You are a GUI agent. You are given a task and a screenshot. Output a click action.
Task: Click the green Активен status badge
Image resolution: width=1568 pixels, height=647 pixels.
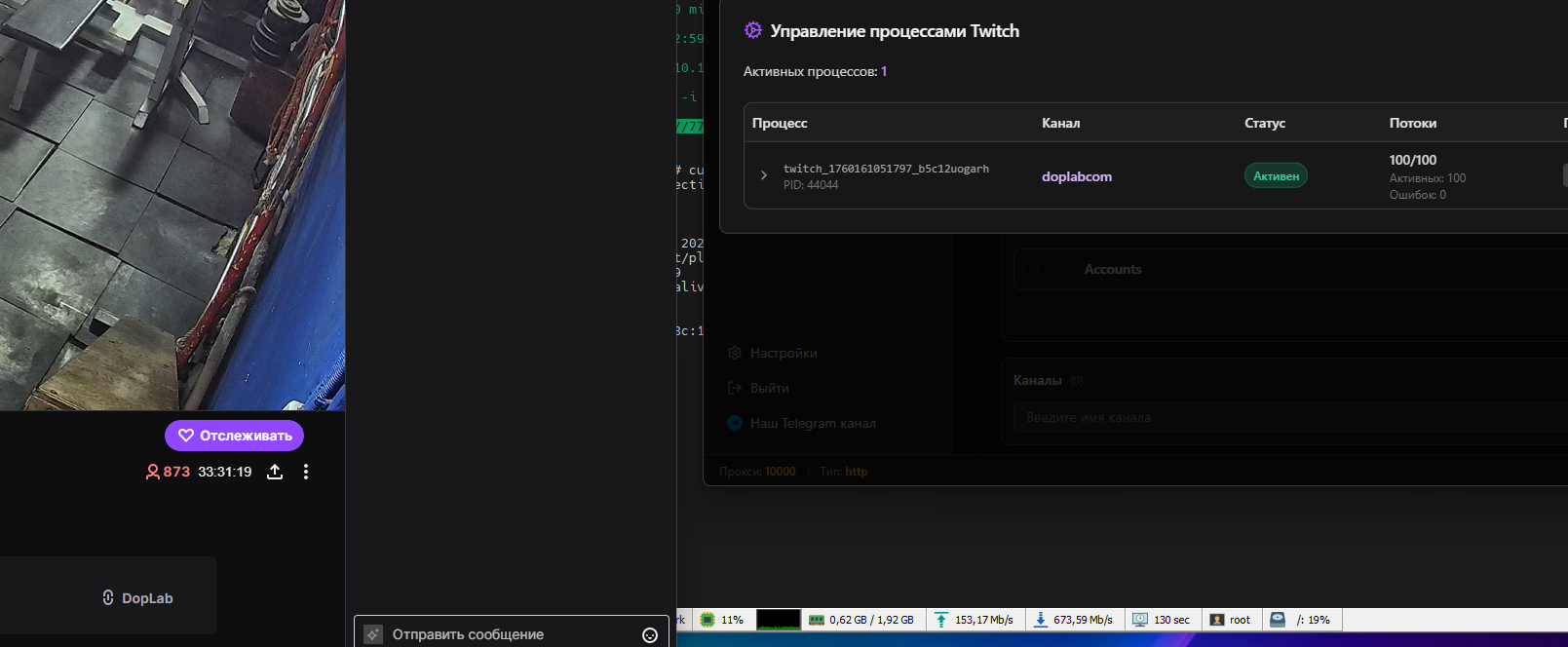(x=1276, y=176)
